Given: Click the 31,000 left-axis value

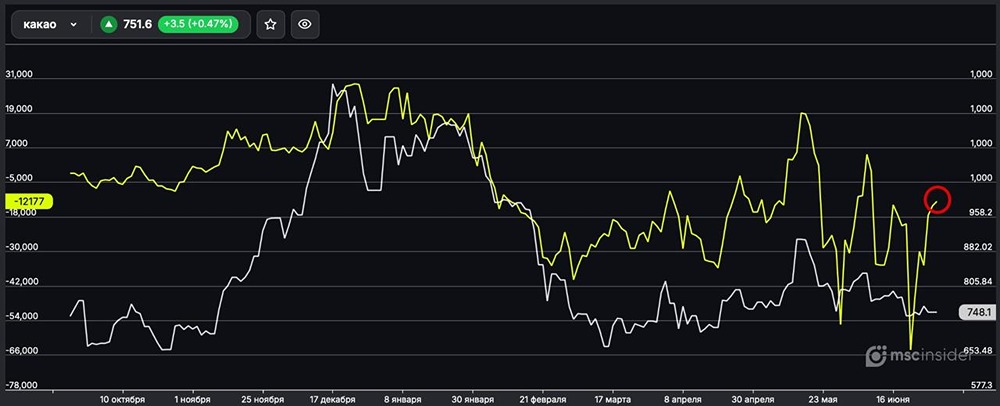Looking at the screenshot, I should [20, 75].
